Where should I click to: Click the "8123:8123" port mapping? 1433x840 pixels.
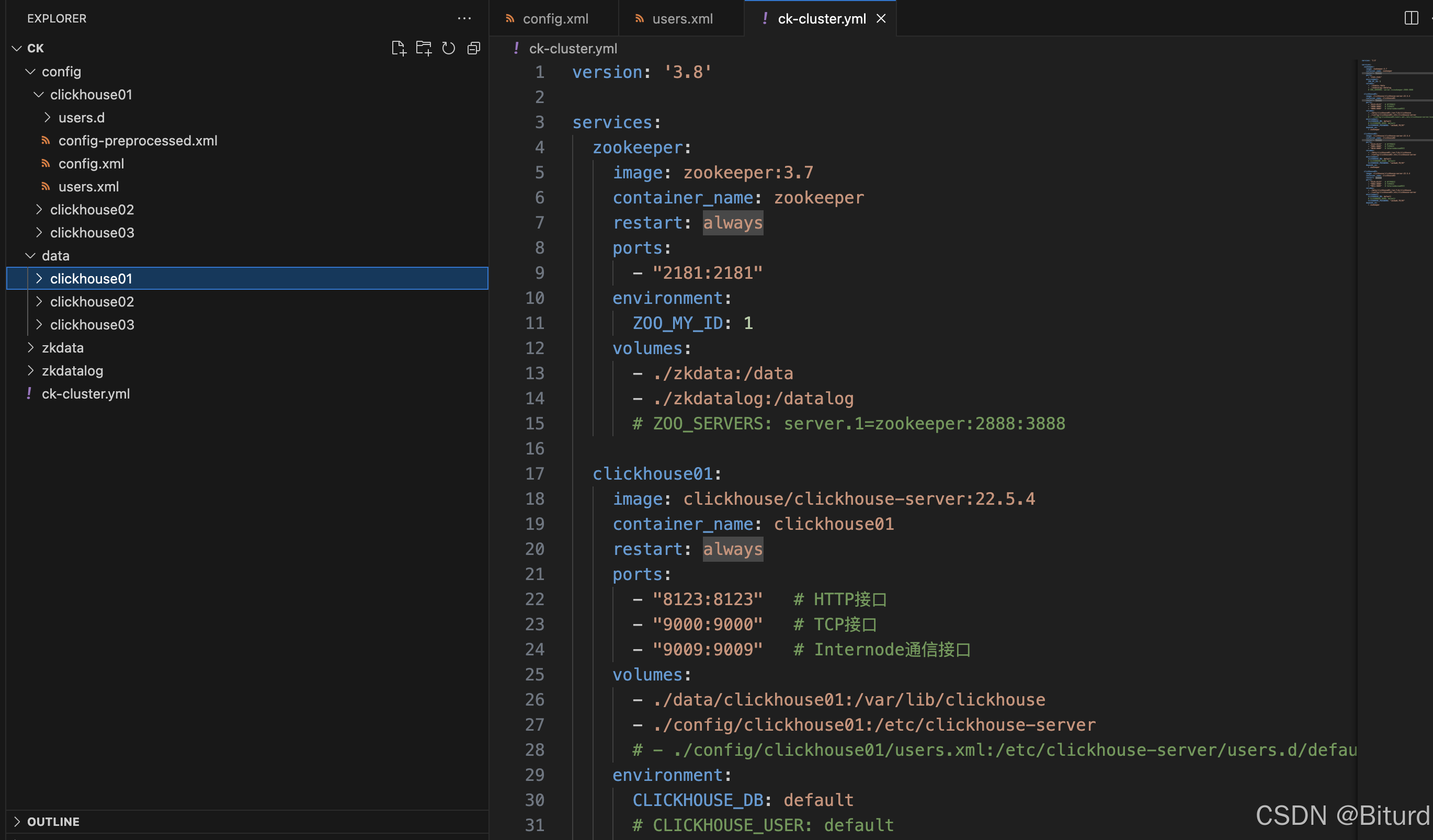pyautogui.click(x=707, y=599)
